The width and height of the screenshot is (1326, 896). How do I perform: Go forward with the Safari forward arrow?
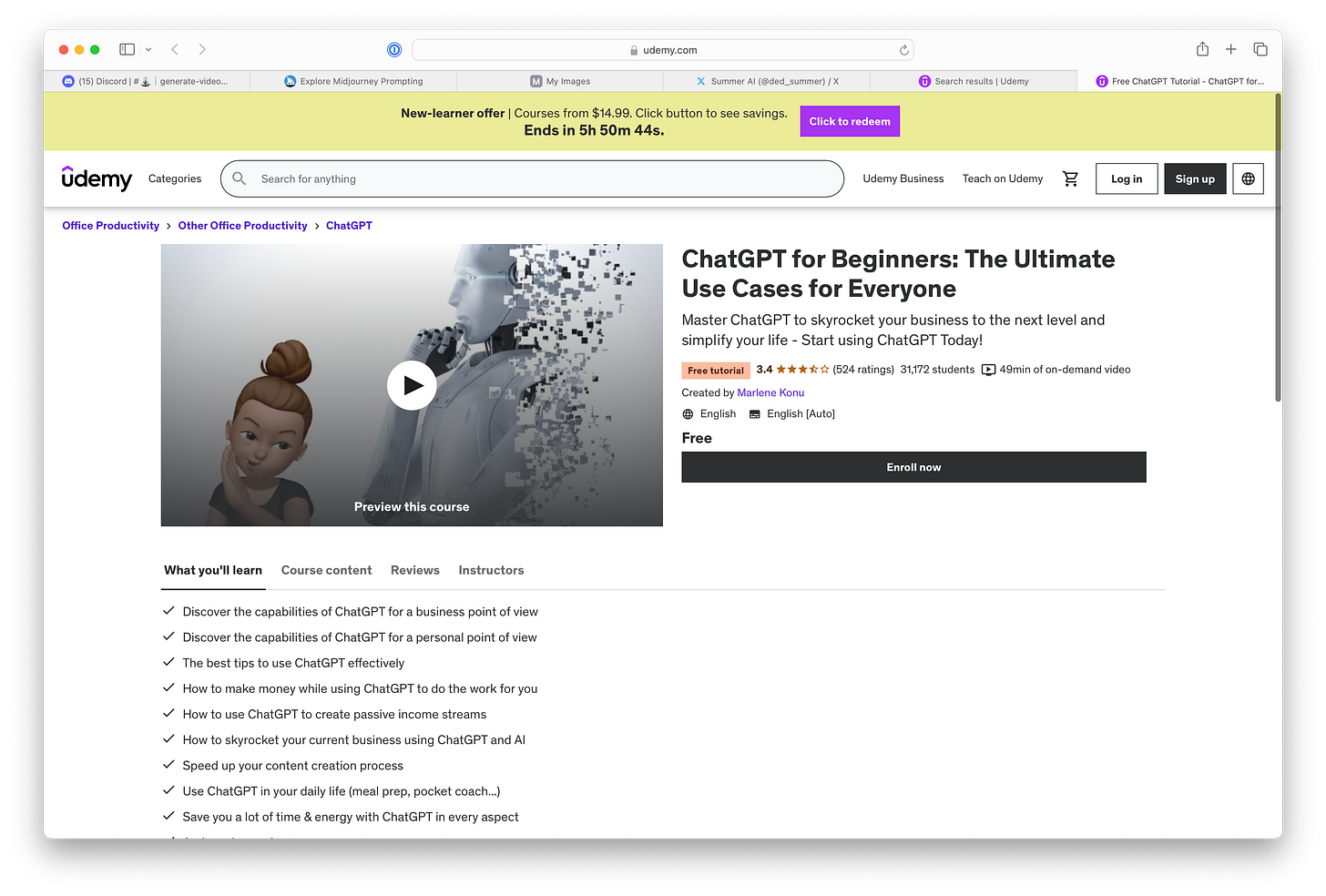point(202,49)
